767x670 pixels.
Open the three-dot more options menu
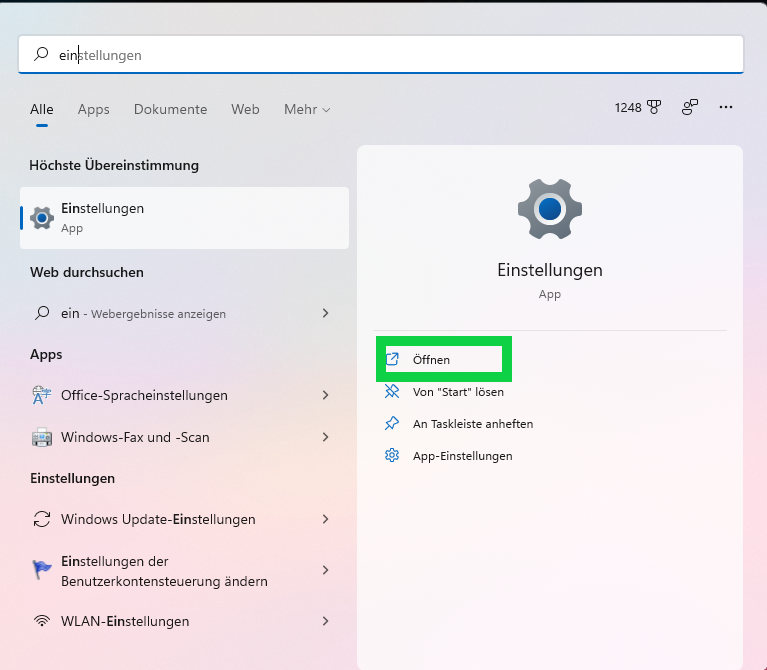pos(726,107)
